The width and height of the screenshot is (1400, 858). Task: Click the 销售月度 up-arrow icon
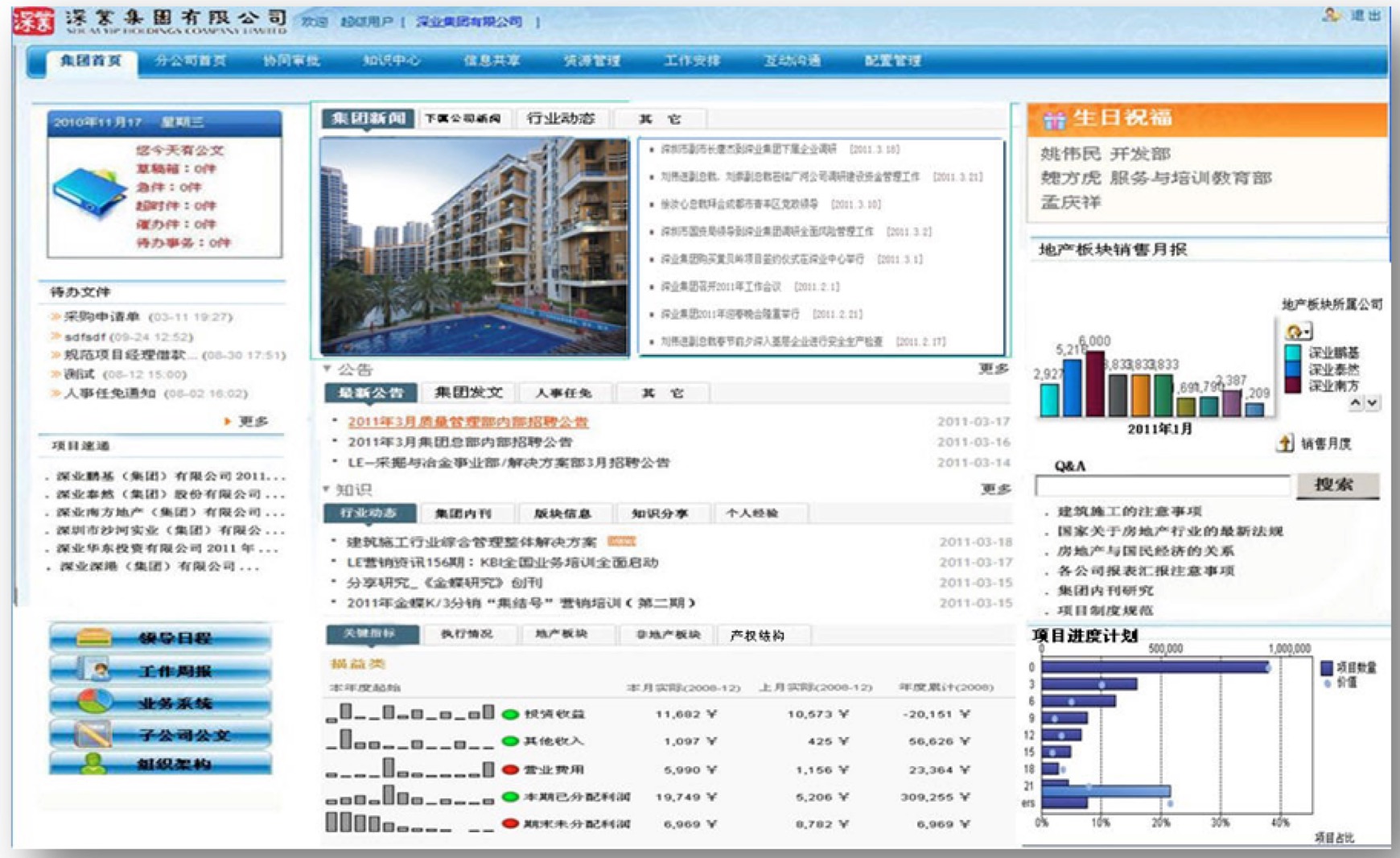tap(1285, 443)
